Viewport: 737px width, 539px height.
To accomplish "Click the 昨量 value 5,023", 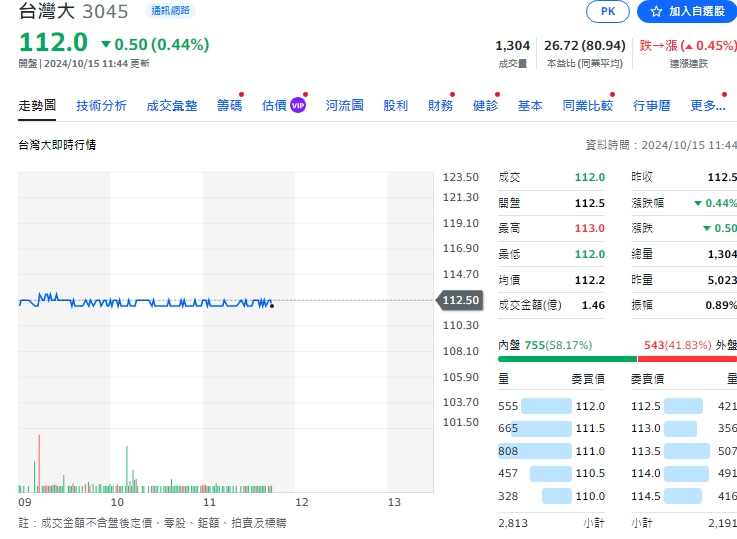I will [x=722, y=280].
